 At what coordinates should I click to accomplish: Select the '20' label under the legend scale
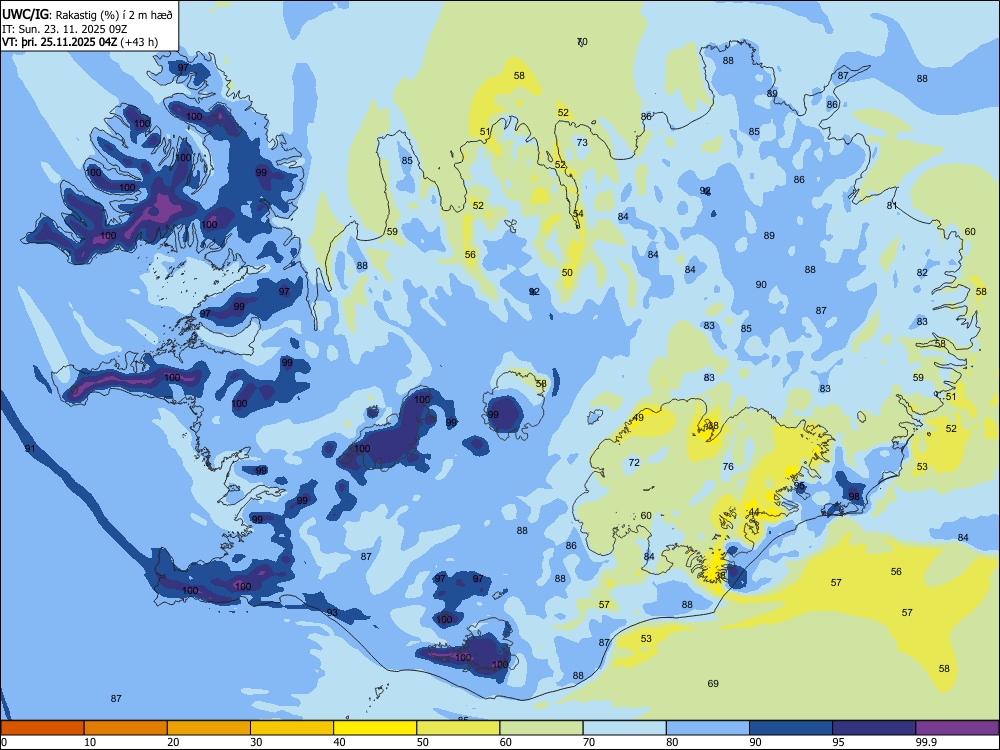click(x=173, y=742)
